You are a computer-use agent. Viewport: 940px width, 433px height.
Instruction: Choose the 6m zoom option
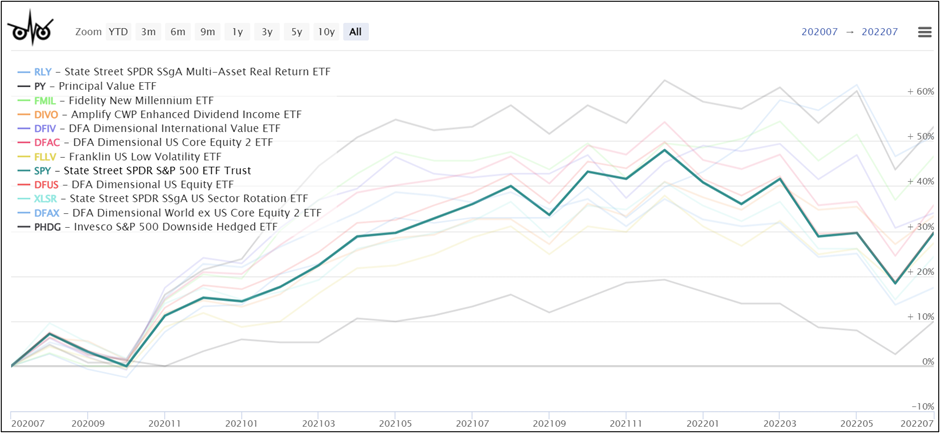178,32
